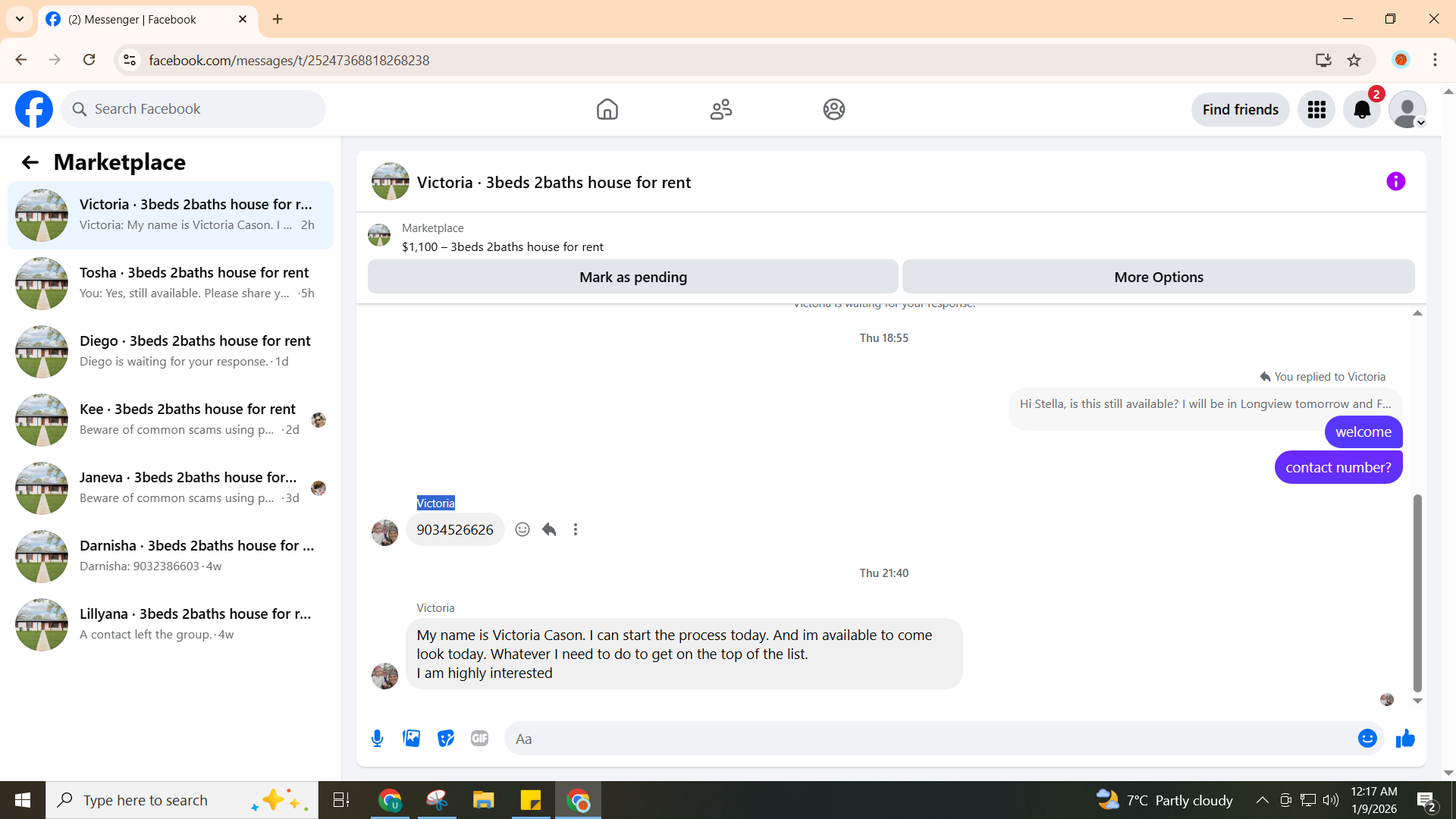
Task: Open the account profile menu
Action: click(x=1407, y=110)
